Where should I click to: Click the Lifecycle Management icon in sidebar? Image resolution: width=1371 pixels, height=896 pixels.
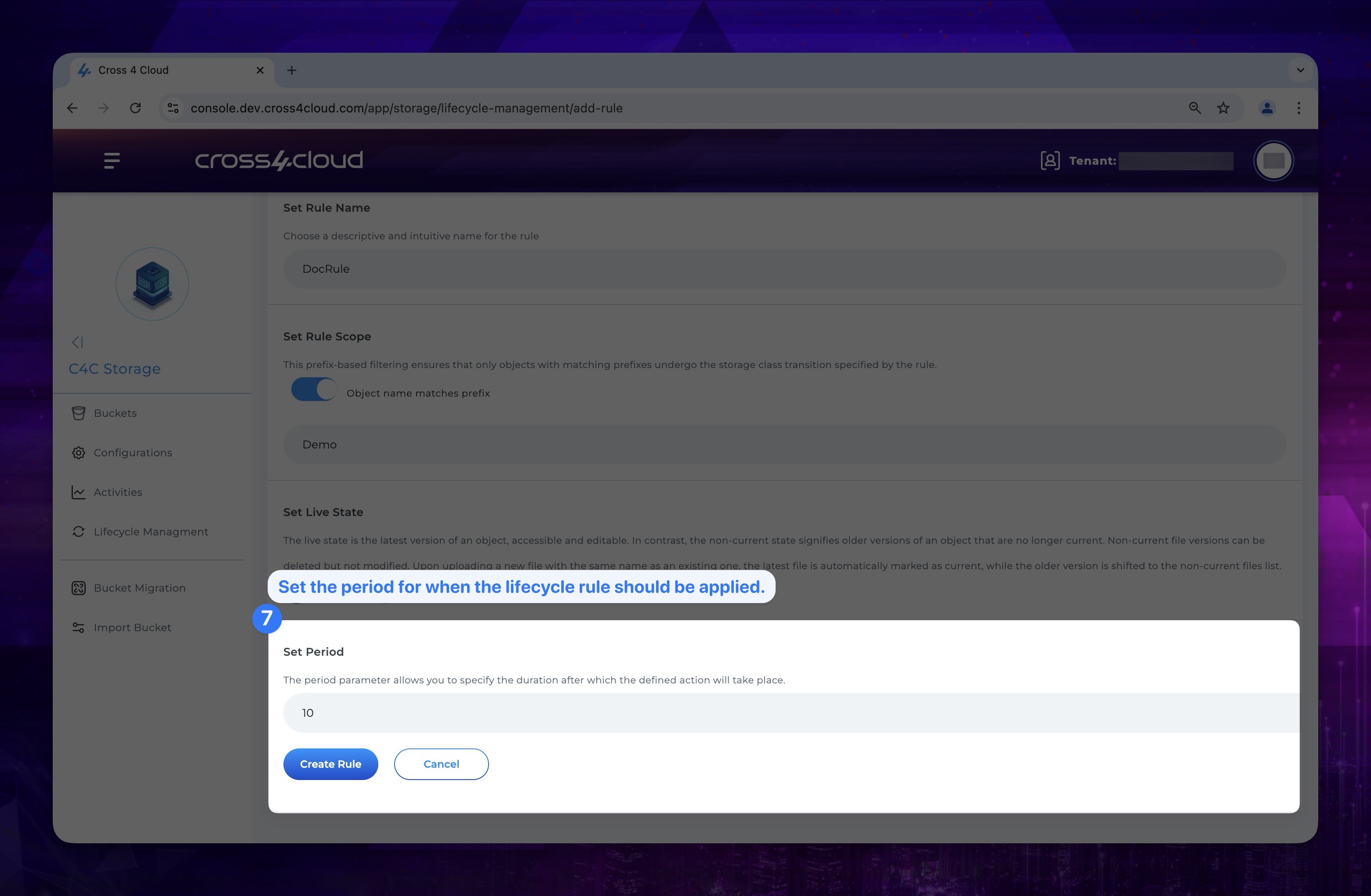click(x=78, y=531)
